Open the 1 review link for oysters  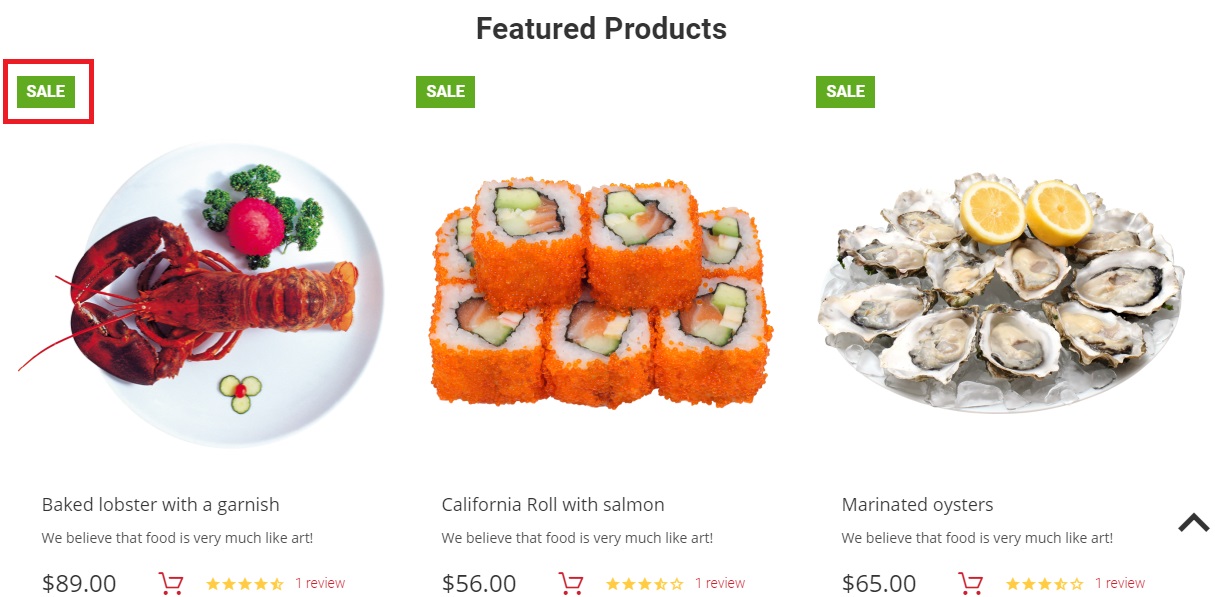[1120, 583]
